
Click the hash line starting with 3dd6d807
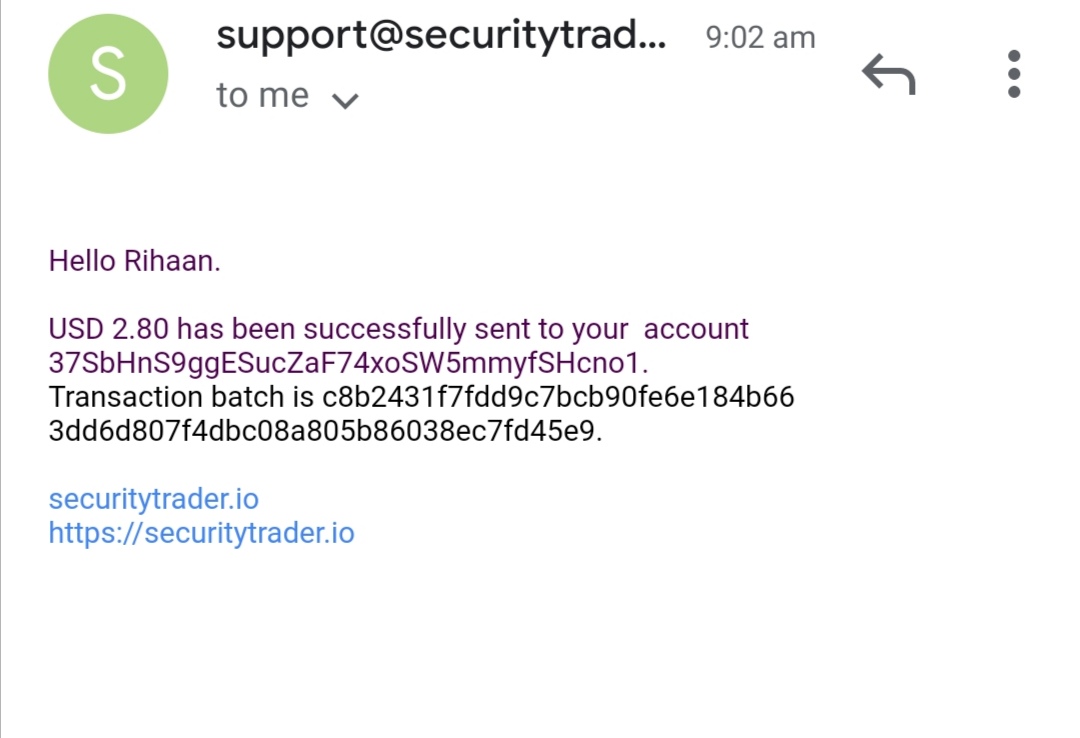coord(325,431)
